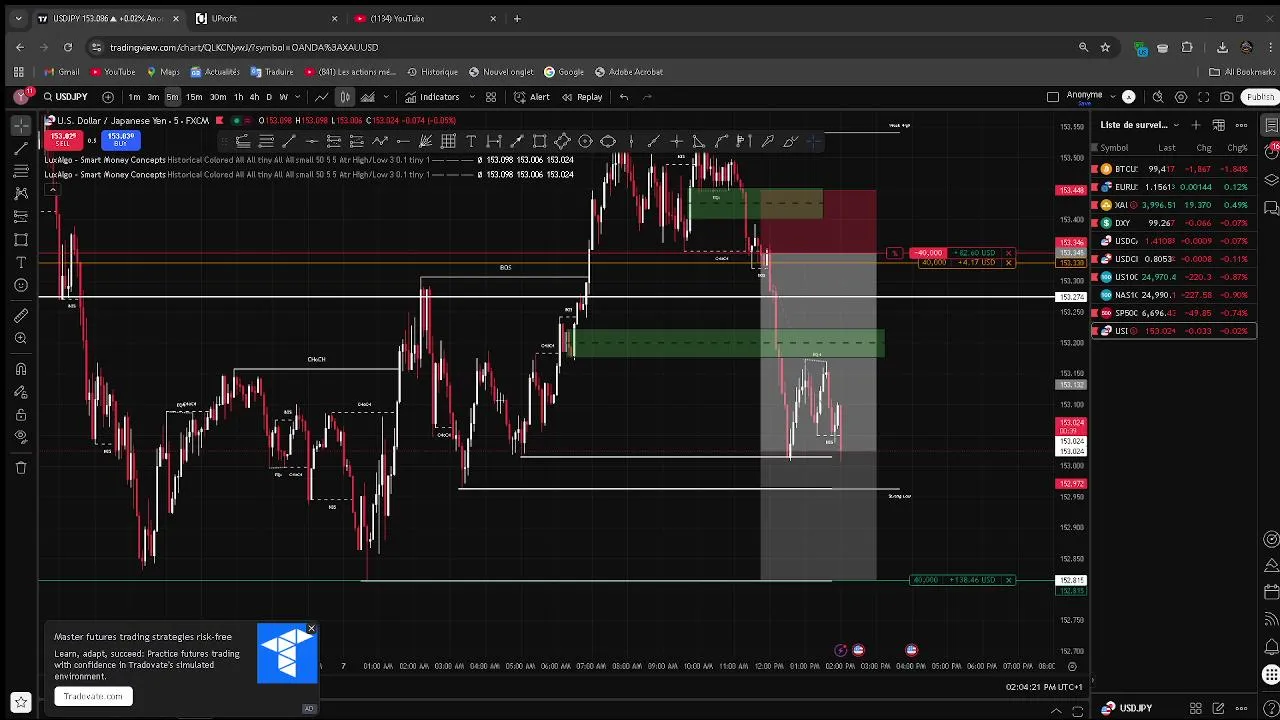Select the SP500 watchlist row
1280x720 pixels.
(x=1174, y=313)
